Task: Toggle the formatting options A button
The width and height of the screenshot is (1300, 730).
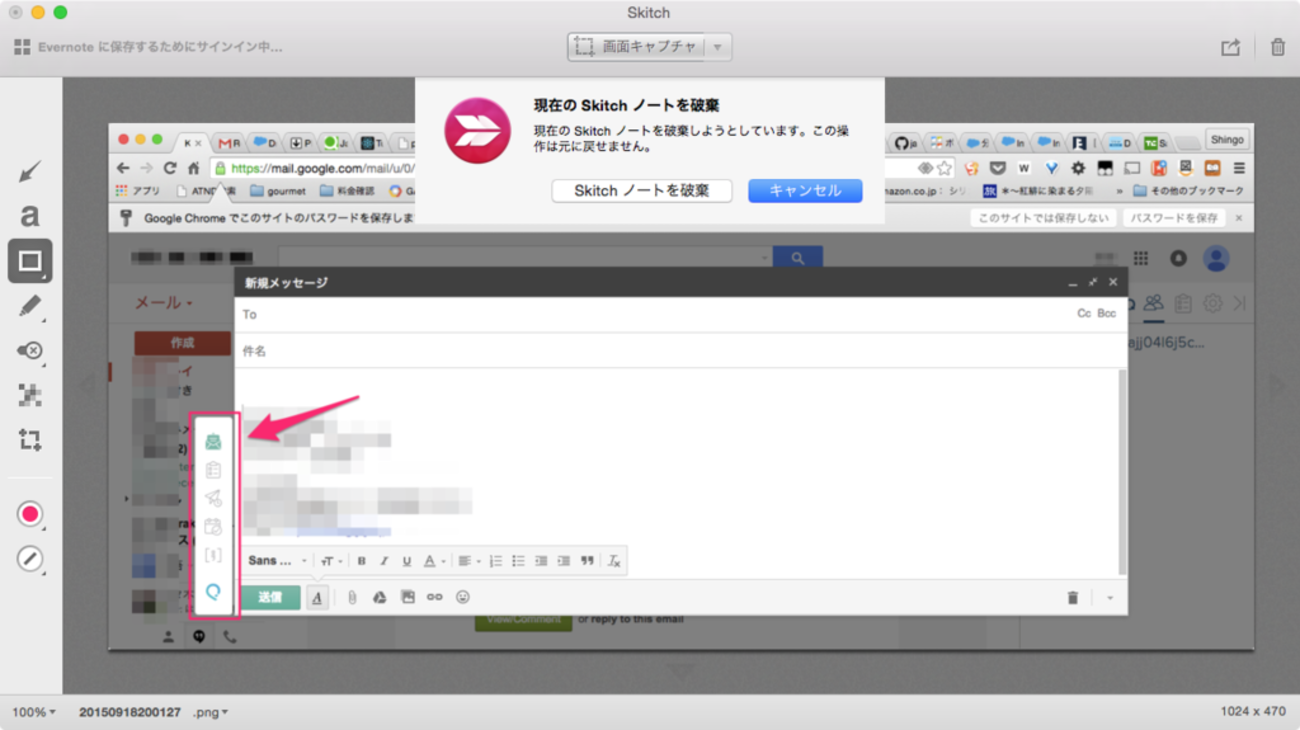Action: pos(317,598)
